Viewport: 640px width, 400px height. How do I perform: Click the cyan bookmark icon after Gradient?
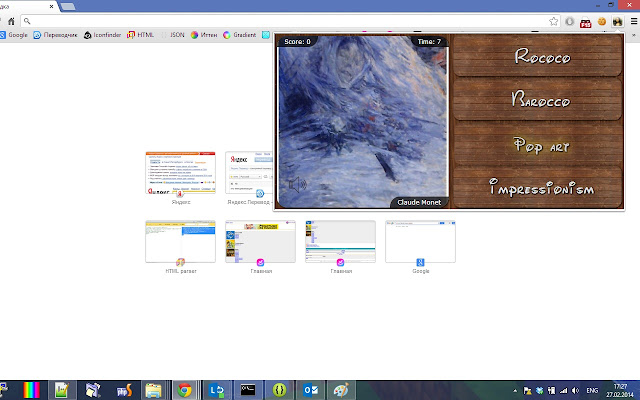click(x=266, y=35)
